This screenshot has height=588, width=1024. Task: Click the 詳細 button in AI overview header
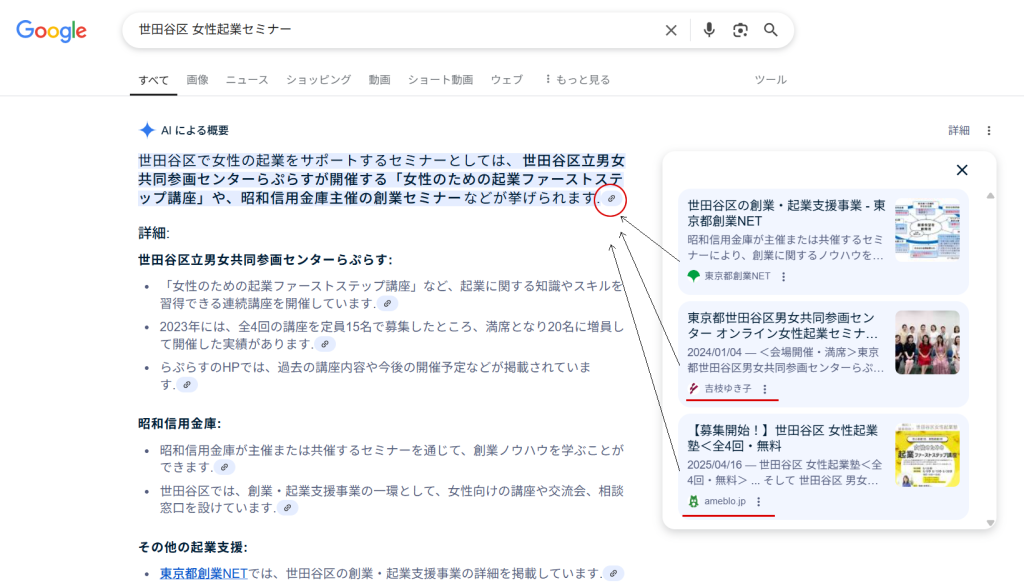tap(959, 131)
